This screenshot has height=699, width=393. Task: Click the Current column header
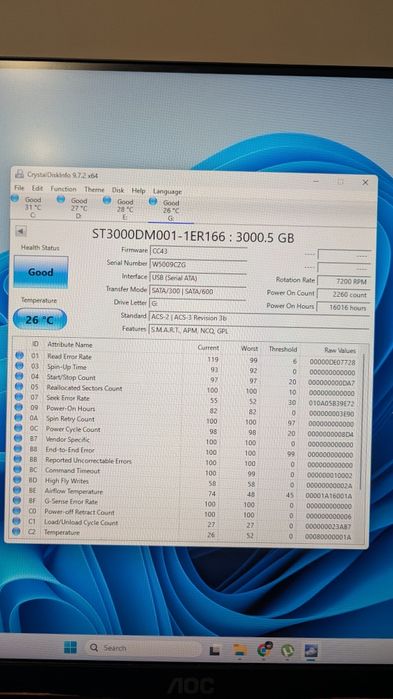click(208, 347)
